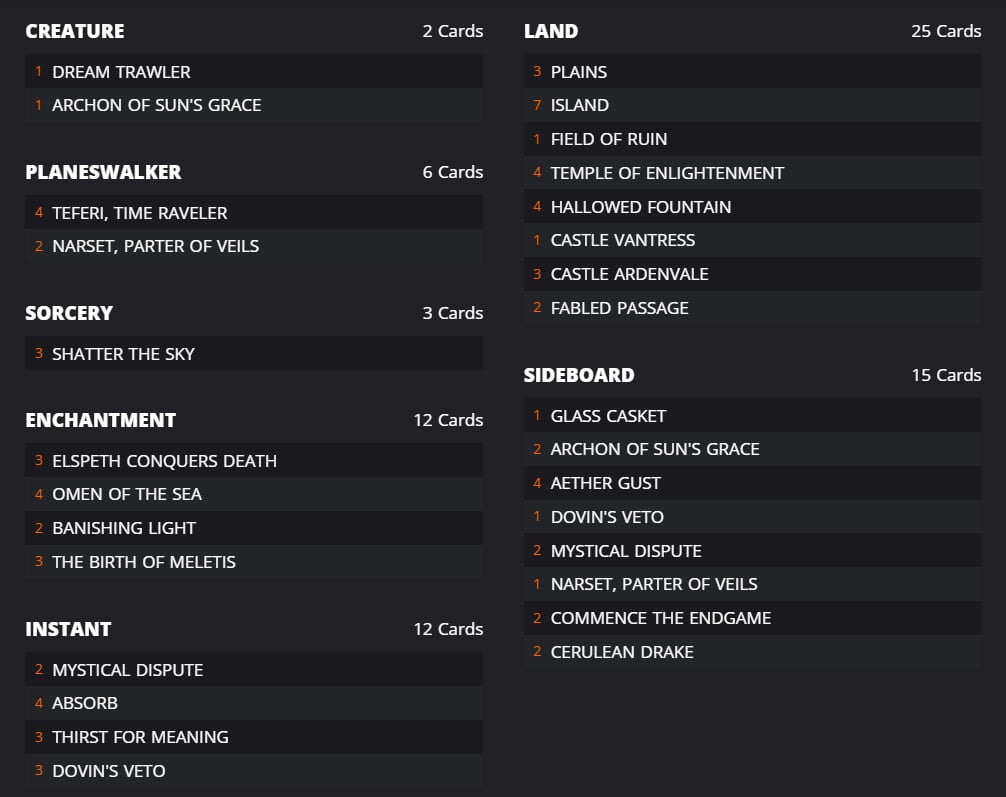Select Commence the Endgame card
This screenshot has width=1006, height=797.
(x=660, y=618)
